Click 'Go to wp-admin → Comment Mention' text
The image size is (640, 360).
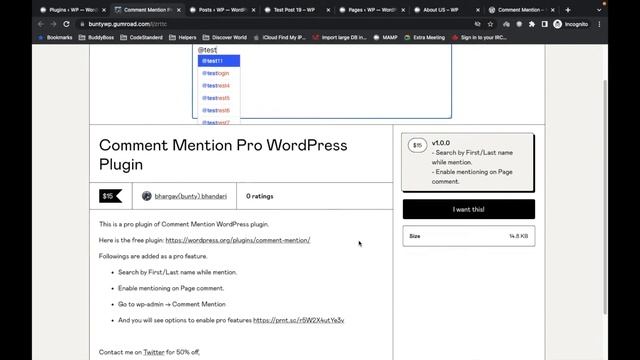click(x=171, y=304)
